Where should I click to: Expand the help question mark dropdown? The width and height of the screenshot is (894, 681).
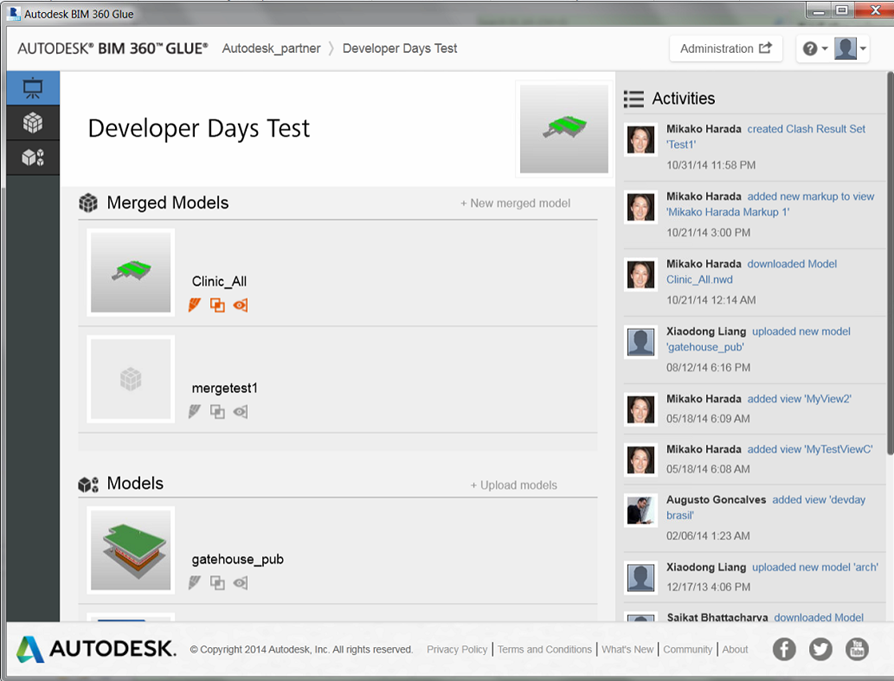(813, 49)
